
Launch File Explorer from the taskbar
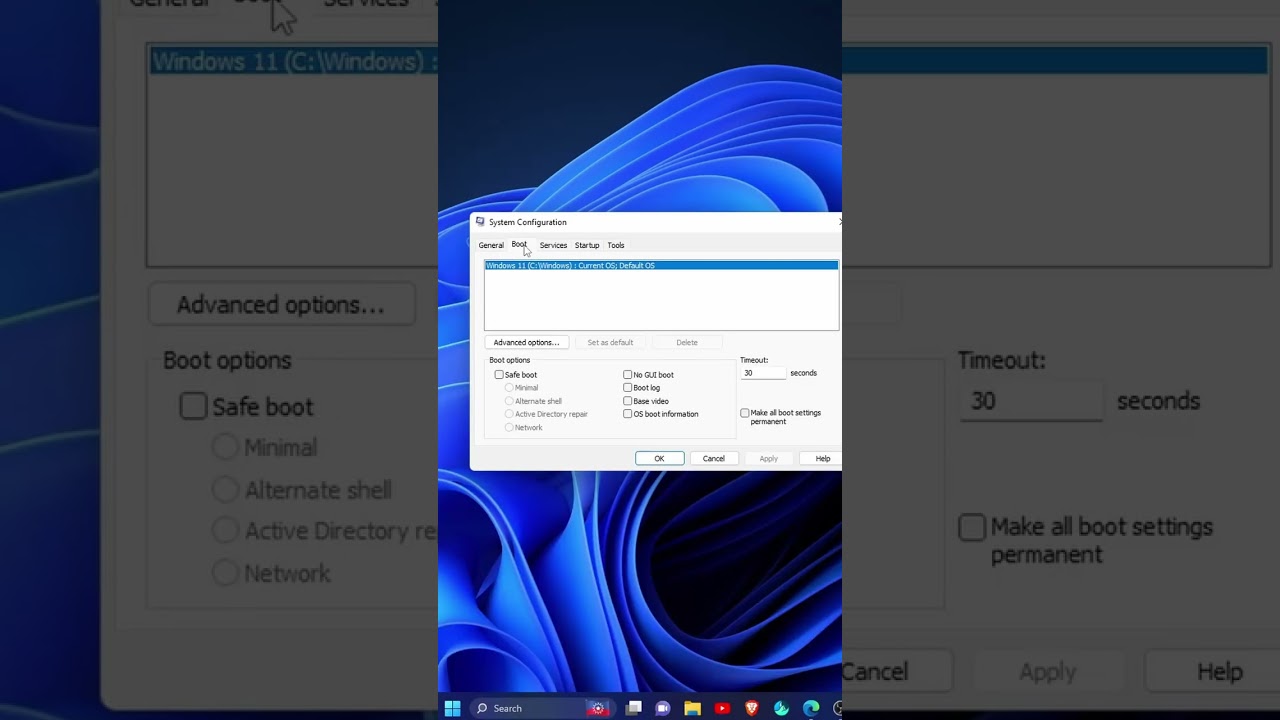[x=692, y=708]
